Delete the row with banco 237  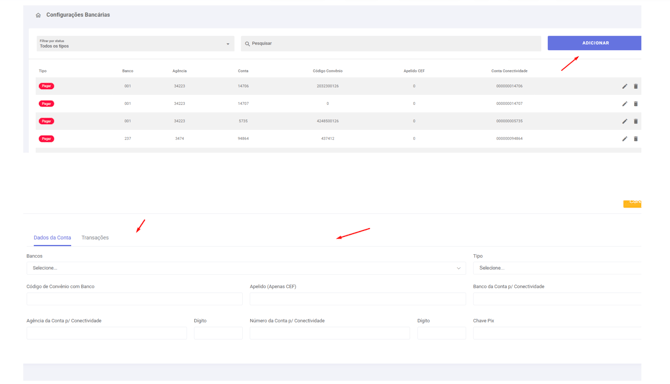point(635,139)
